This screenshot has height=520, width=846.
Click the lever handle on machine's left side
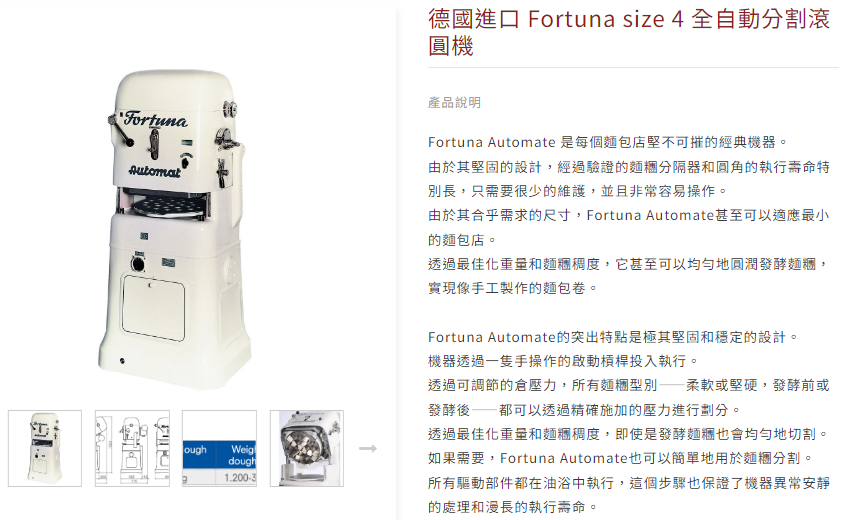tap(120, 131)
